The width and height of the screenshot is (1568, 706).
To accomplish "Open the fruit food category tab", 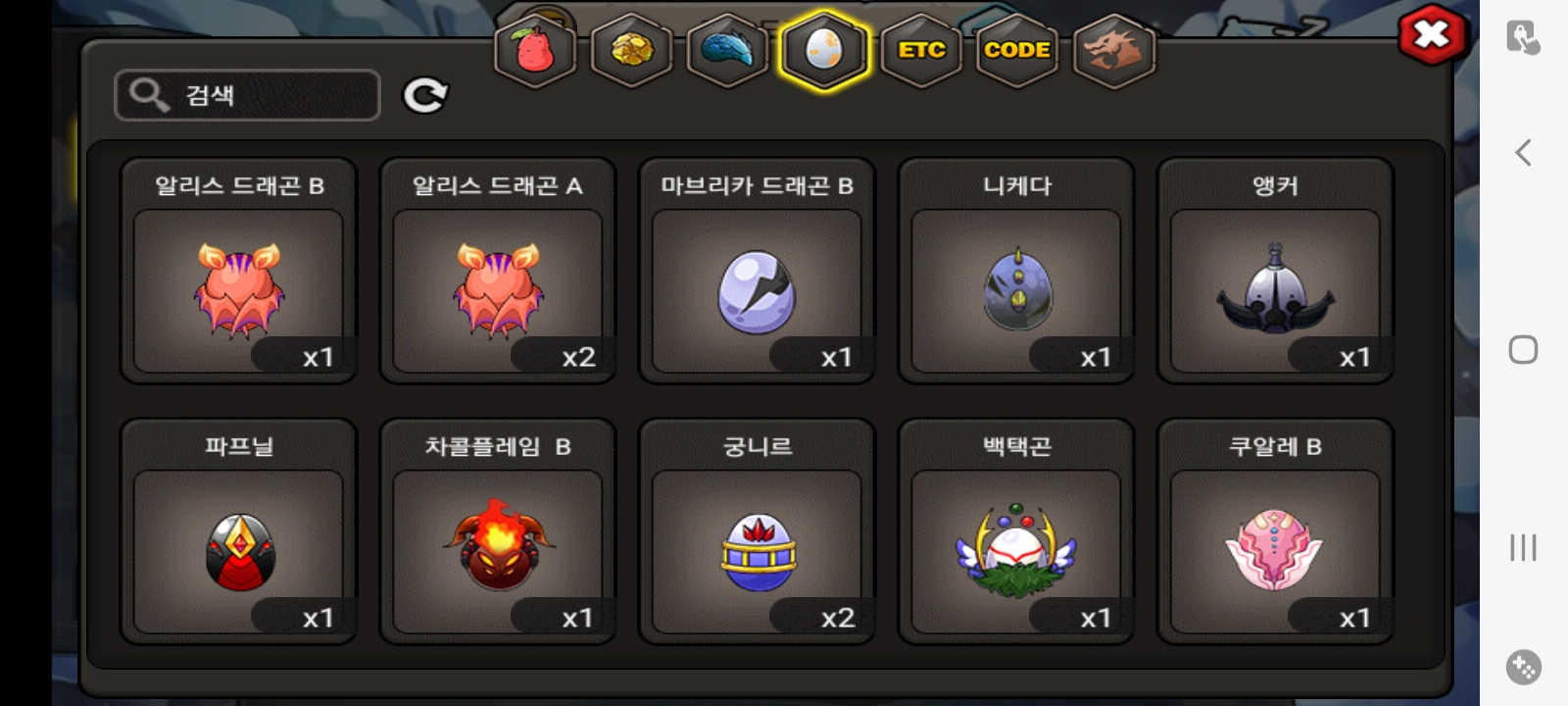I will (x=534, y=50).
